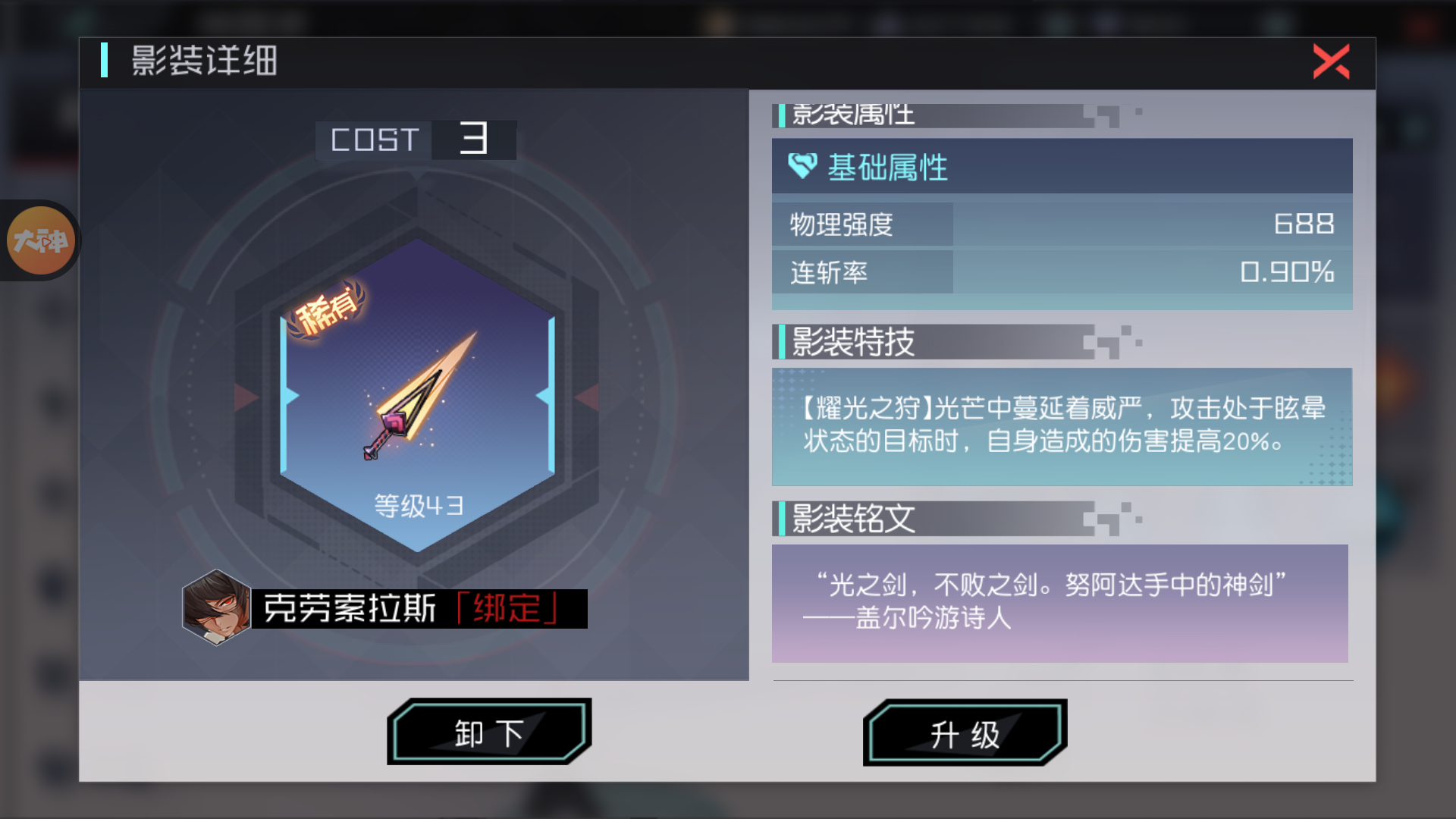The height and width of the screenshot is (819, 1456).
Task: Close the 影装详细 dialog with red X
Action: click(x=1332, y=61)
